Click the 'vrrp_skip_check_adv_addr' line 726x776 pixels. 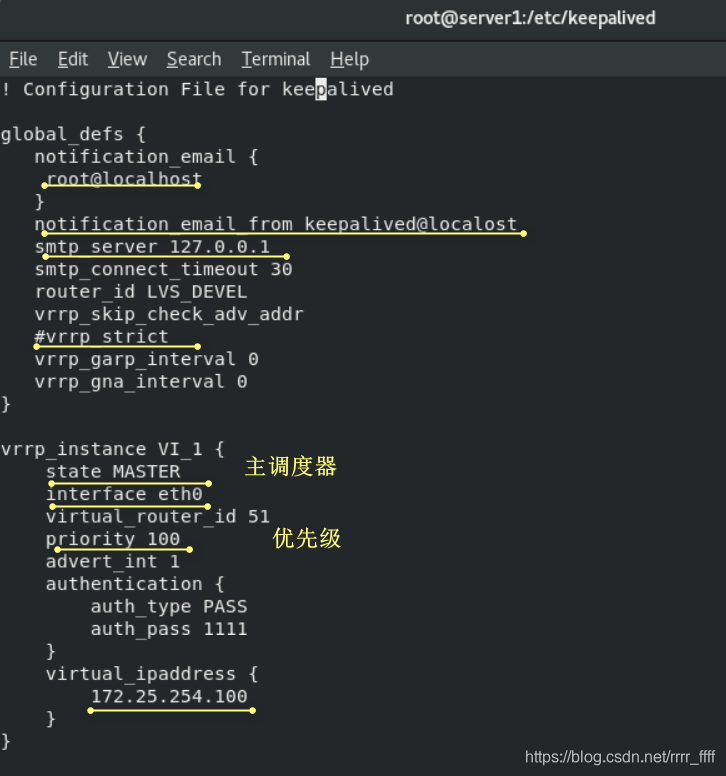coord(169,314)
